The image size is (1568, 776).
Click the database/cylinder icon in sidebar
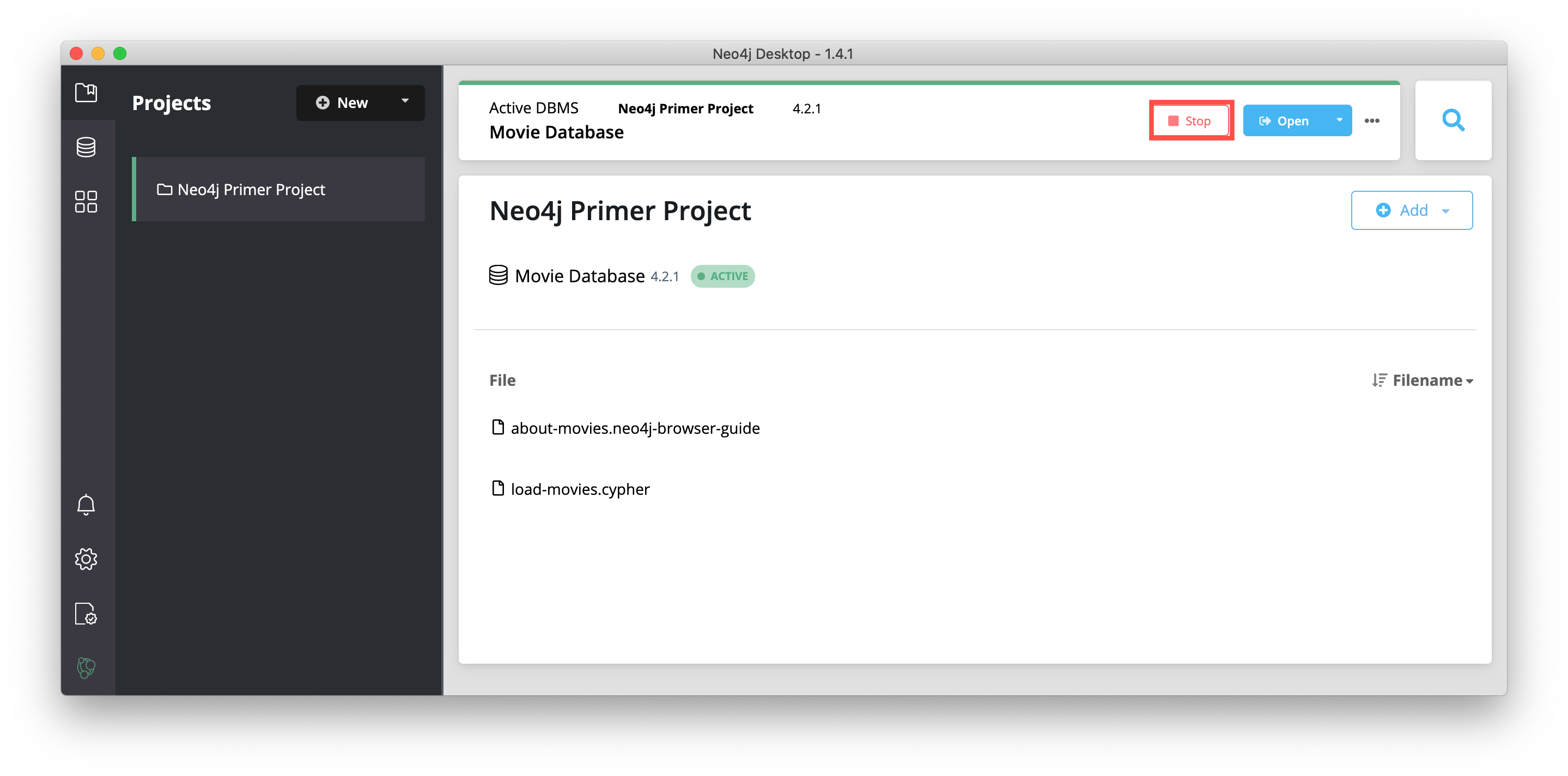tap(87, 145)
